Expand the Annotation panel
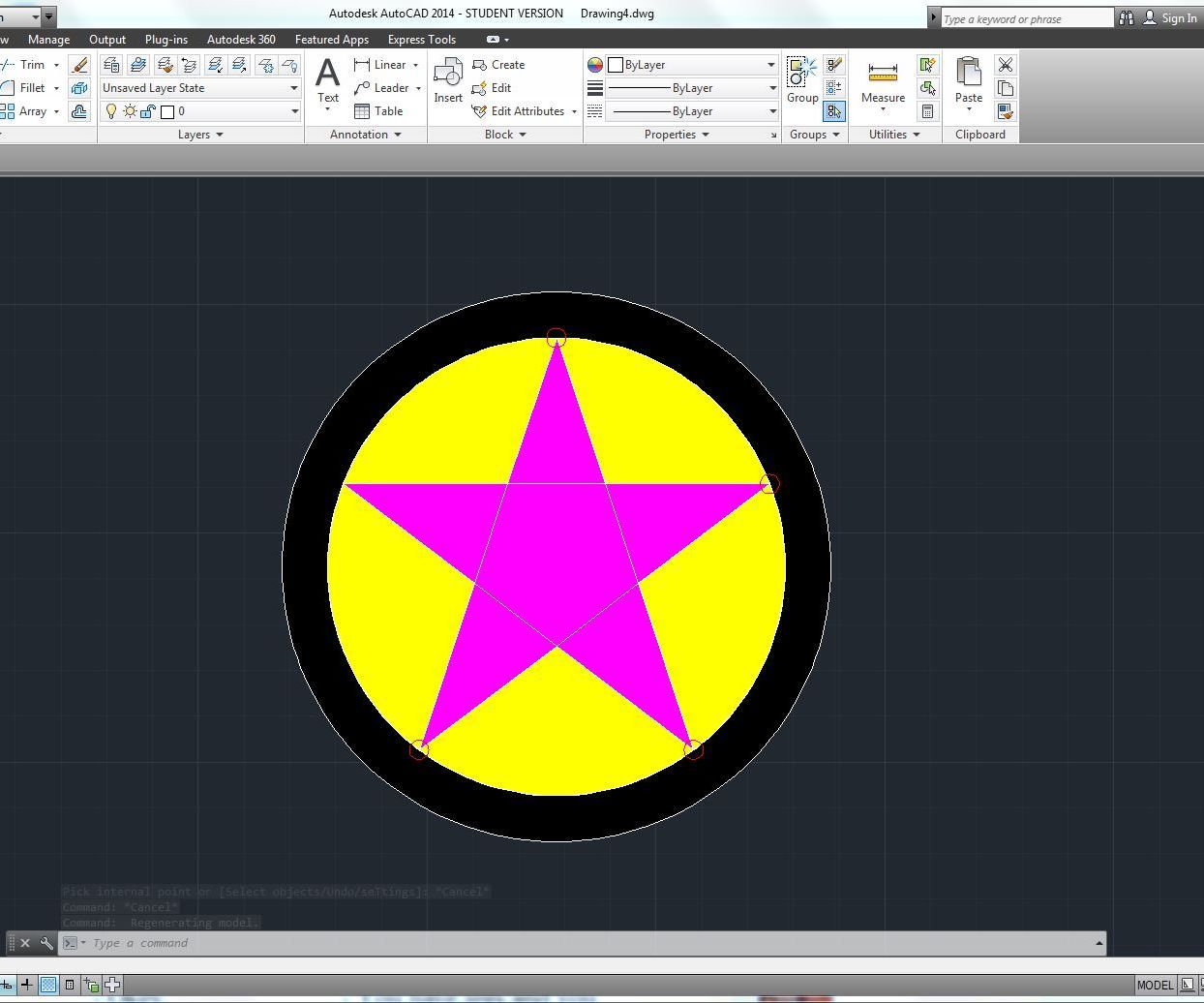The height and width of the screenshot is (1003, 1204). click(366, 135)
